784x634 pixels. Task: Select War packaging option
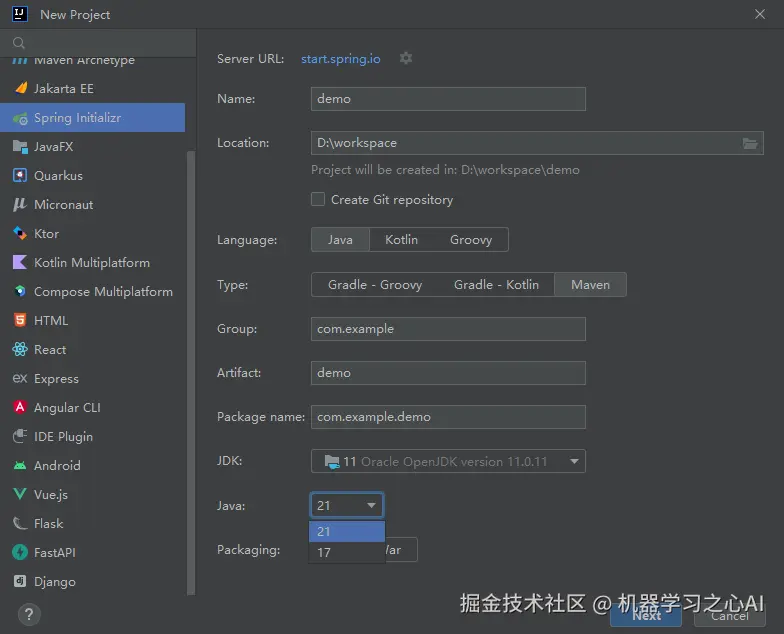point(401,550)
